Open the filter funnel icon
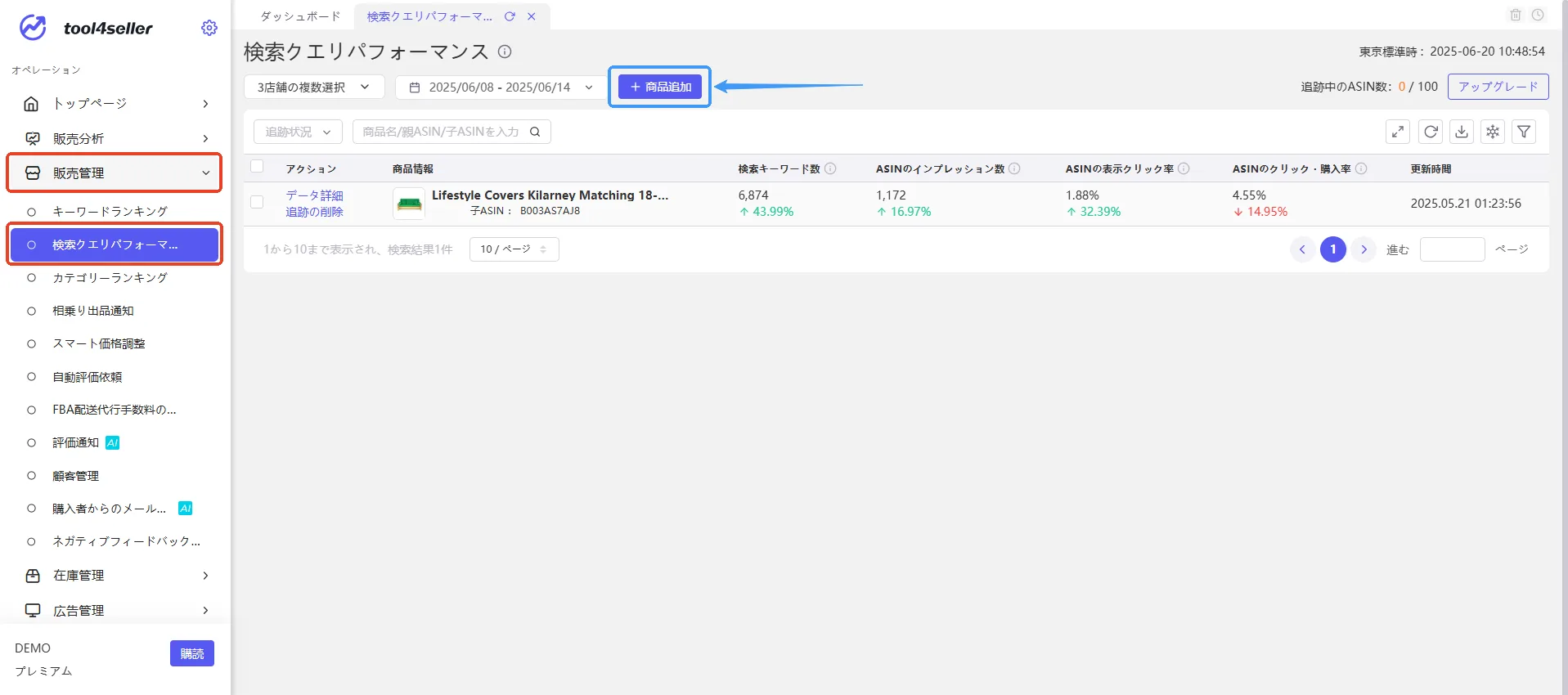 pos(1524,132)
